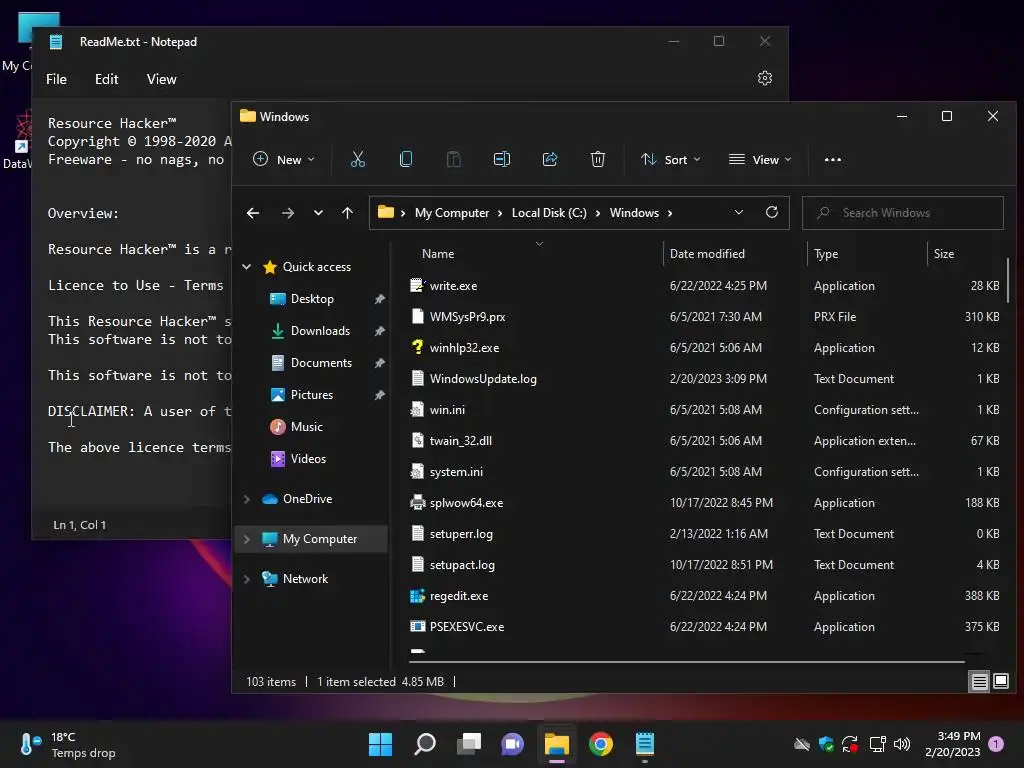Click inside the Search Windows field
This screenshot has height=768, width=1024.
(903, 213)
